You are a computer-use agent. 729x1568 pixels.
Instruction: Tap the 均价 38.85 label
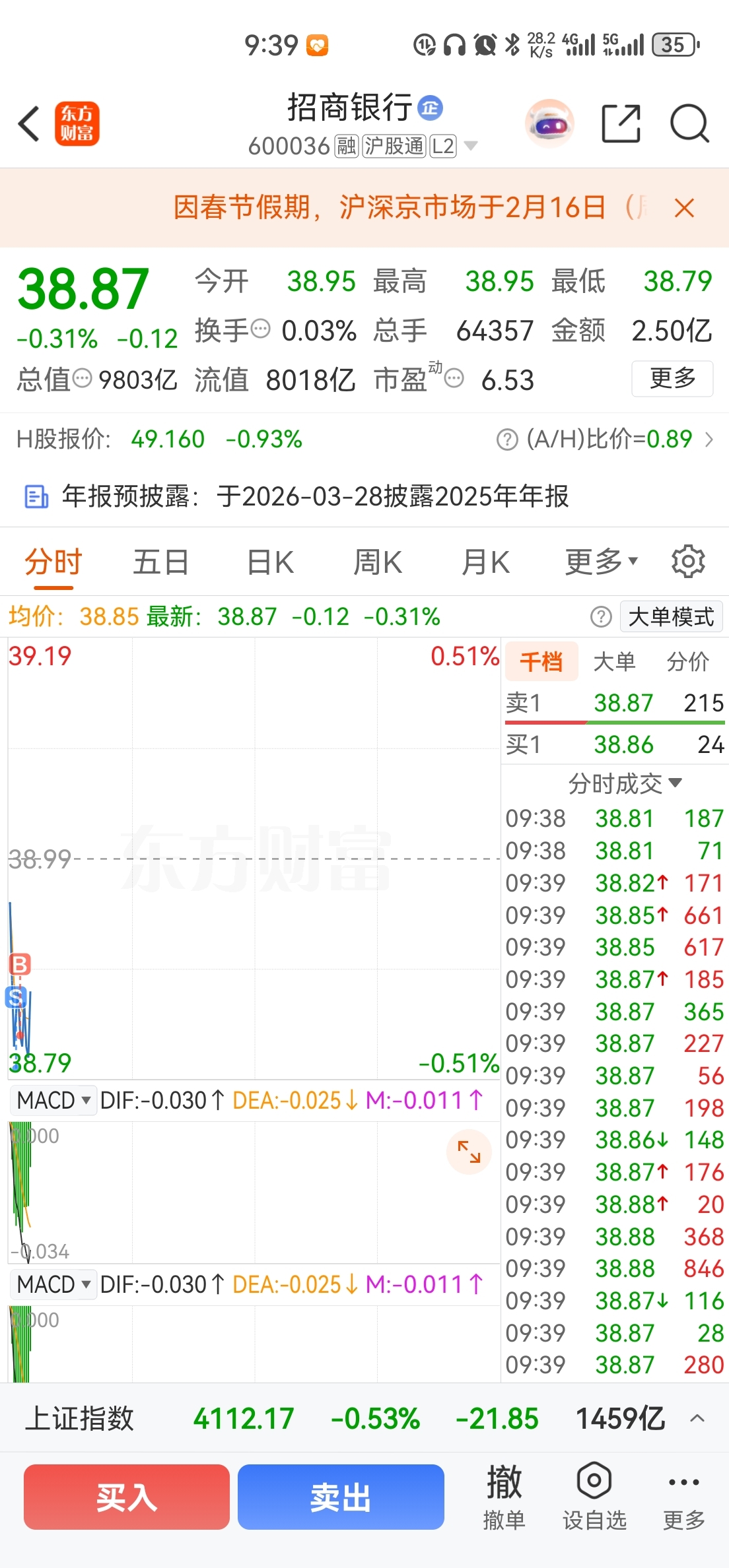coord(73,617)
